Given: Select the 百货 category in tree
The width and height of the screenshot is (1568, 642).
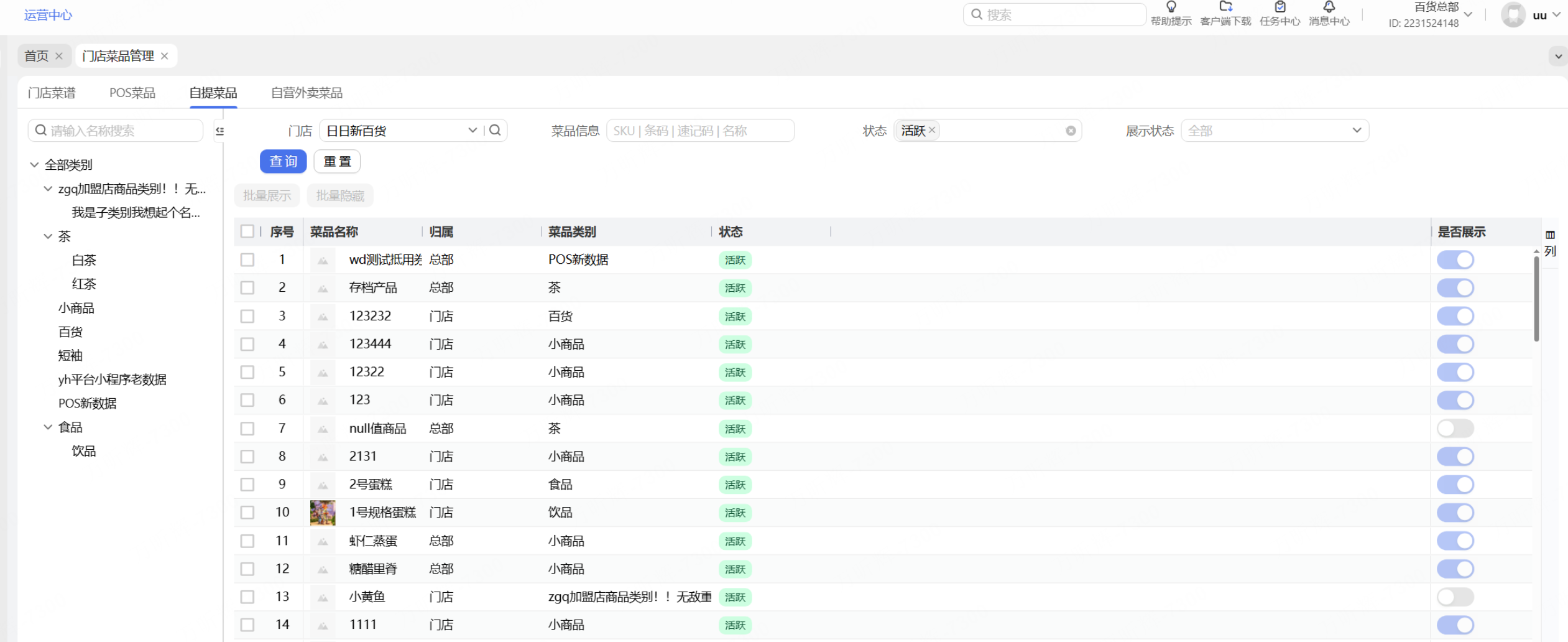Looking at the screenshot, I should 70,332.
